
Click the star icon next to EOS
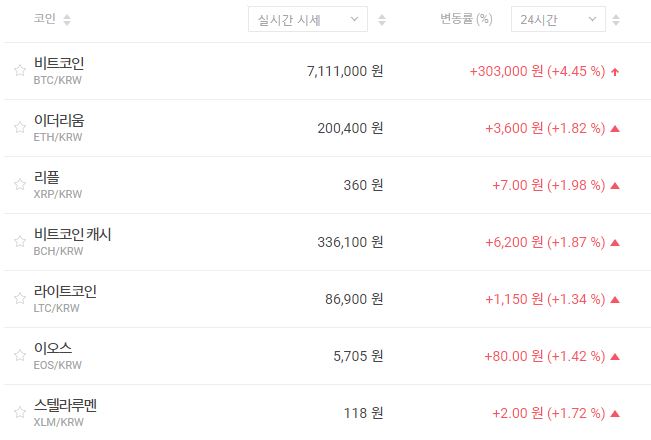pyautogui.click(x=19, y=356)
